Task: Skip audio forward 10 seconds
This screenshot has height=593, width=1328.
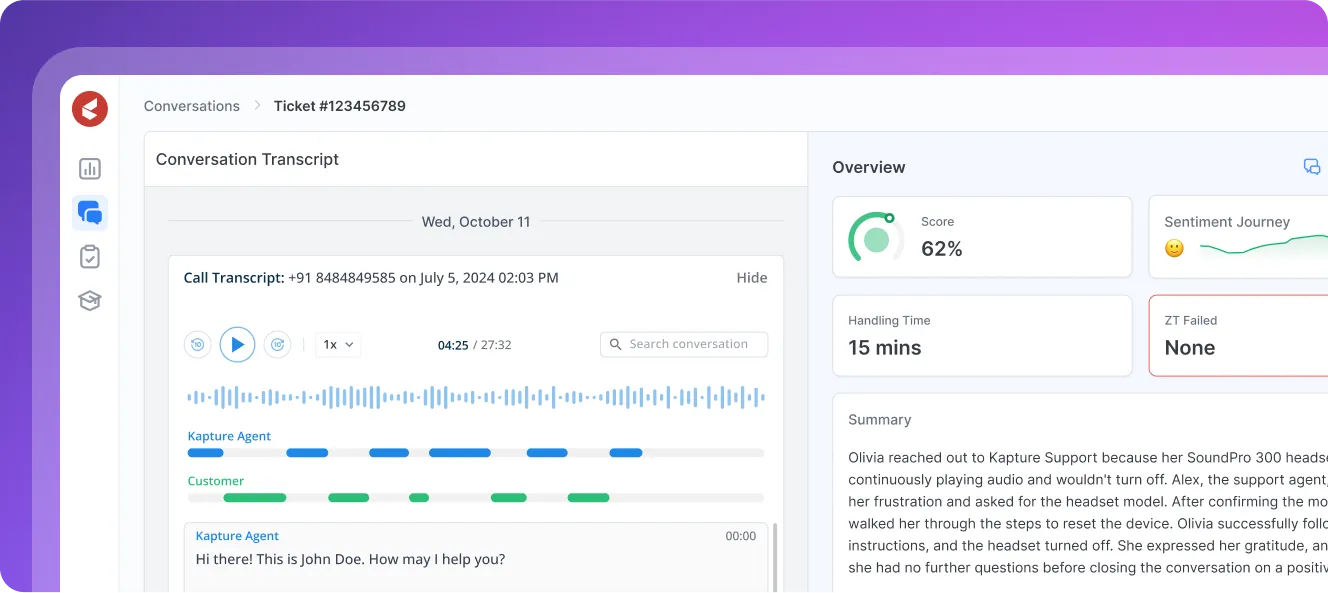Action: point(277,344)
